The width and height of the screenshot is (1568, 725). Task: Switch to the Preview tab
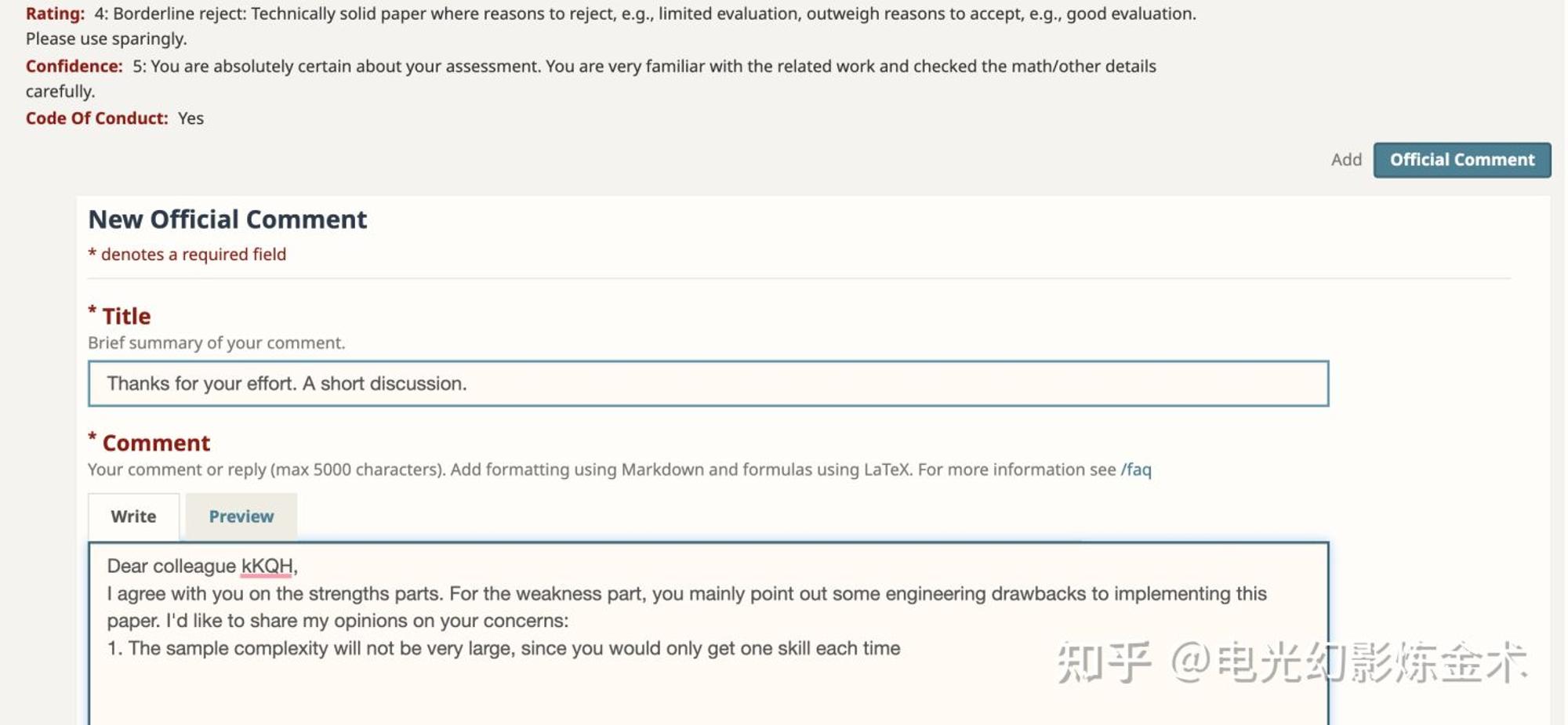click(x=241, y=517)
